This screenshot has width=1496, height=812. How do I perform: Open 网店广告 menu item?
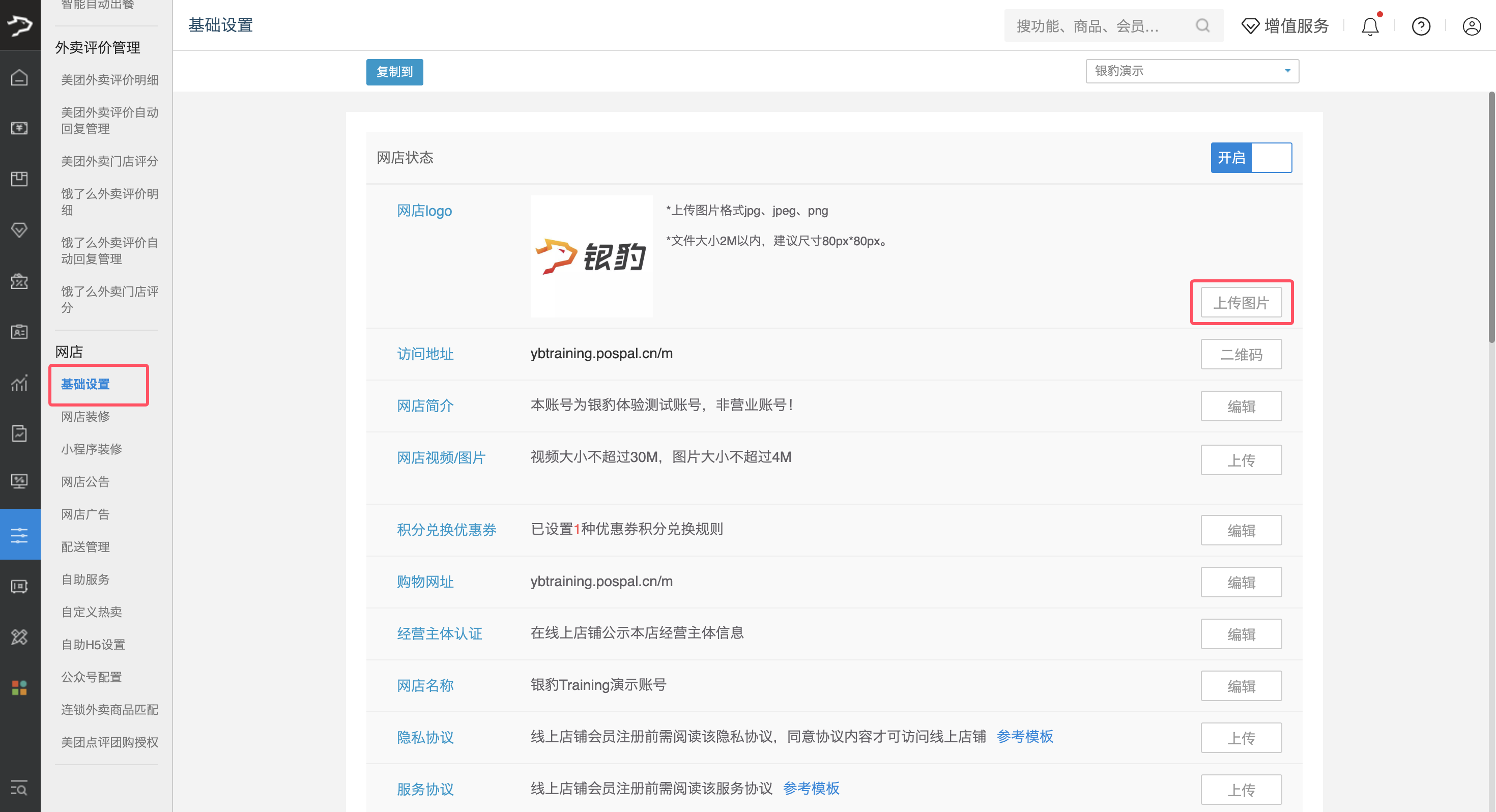[85, 514]
